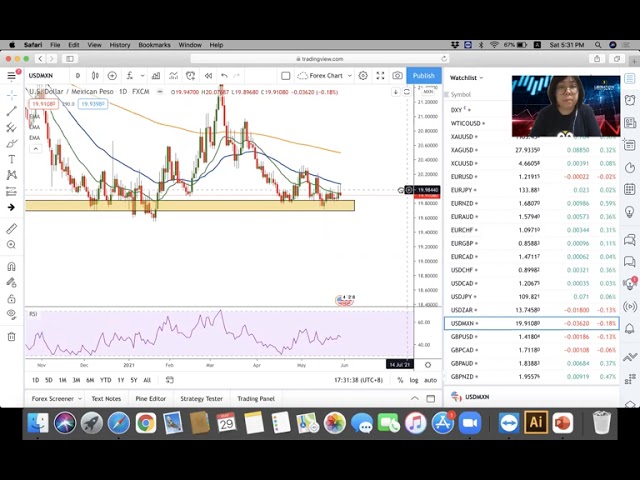
Task: Toggle hide all drawings eye icon
Action: (11, 315)
